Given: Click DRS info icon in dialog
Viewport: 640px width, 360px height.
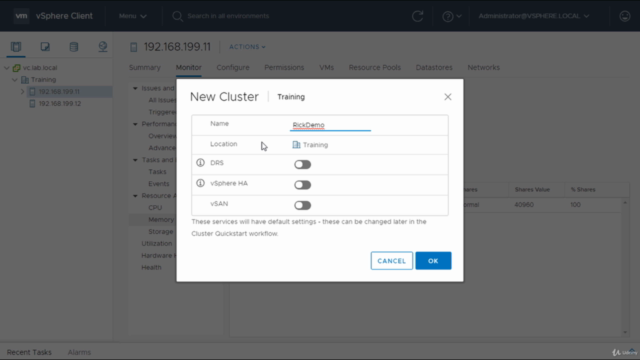Looking at the screenshot, I should click(200, 163).
